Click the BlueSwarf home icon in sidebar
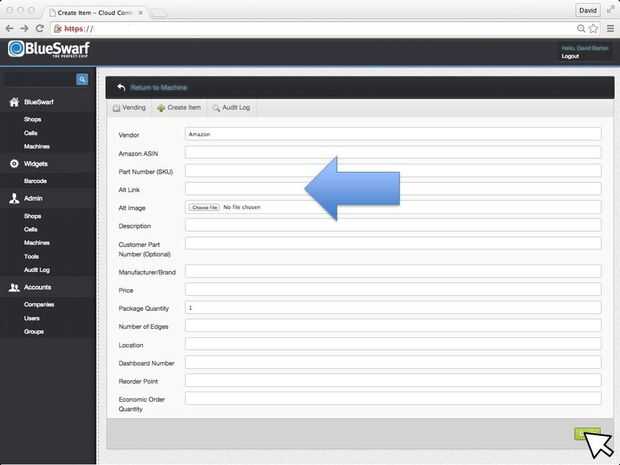The image size is (620, 465). pos(14,102)
